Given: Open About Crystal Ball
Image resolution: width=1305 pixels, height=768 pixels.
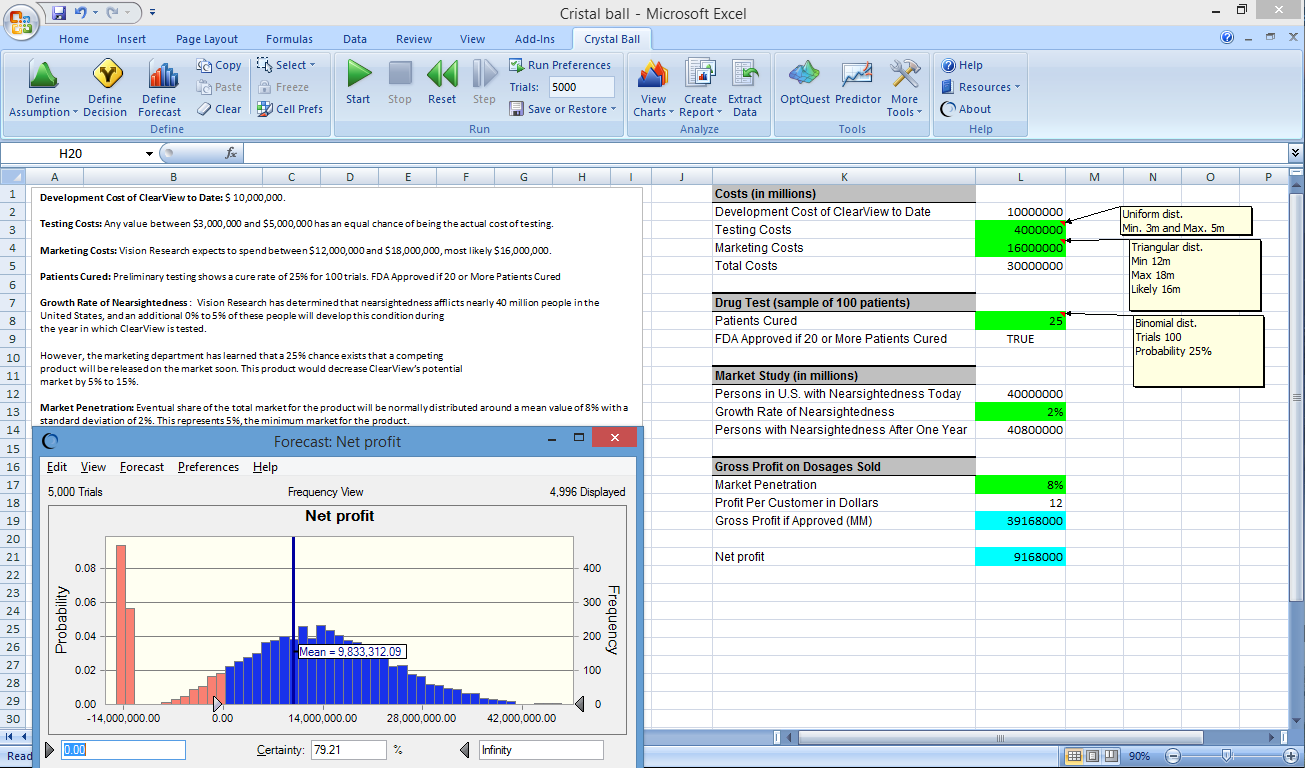Looking at the screenshot, I should [966, 109].
